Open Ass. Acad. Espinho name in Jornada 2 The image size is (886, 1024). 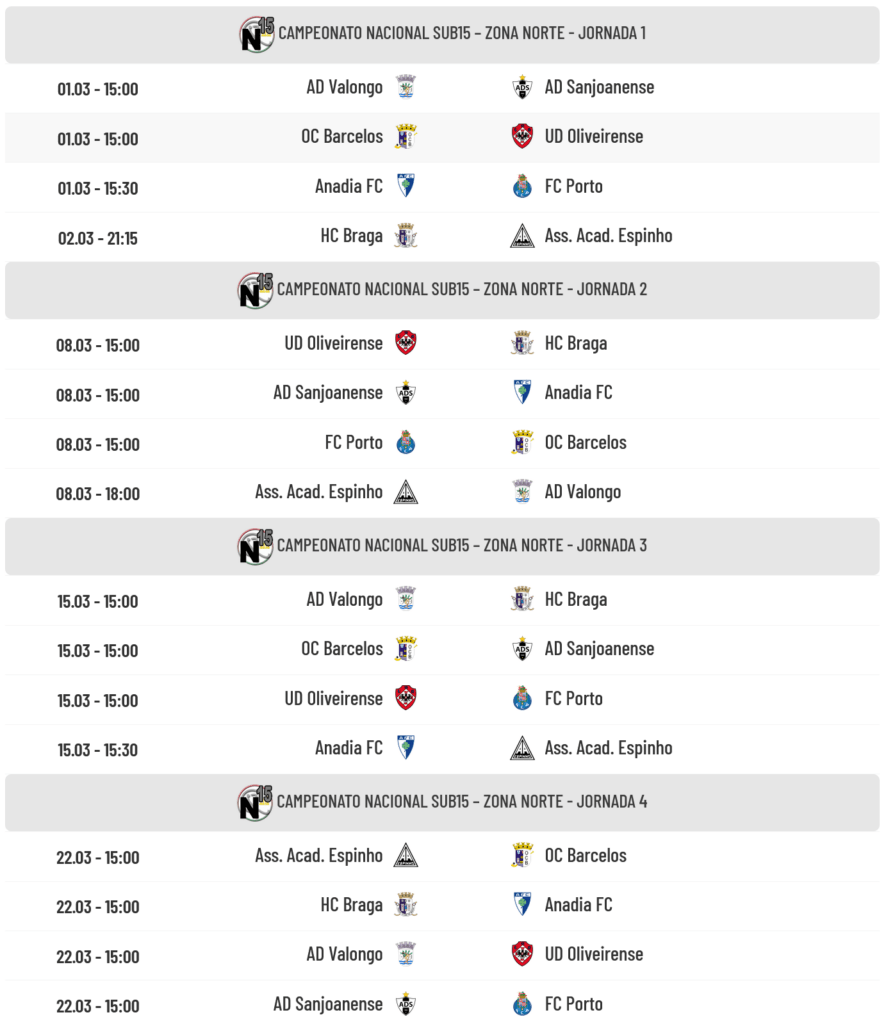pos(318,492)
